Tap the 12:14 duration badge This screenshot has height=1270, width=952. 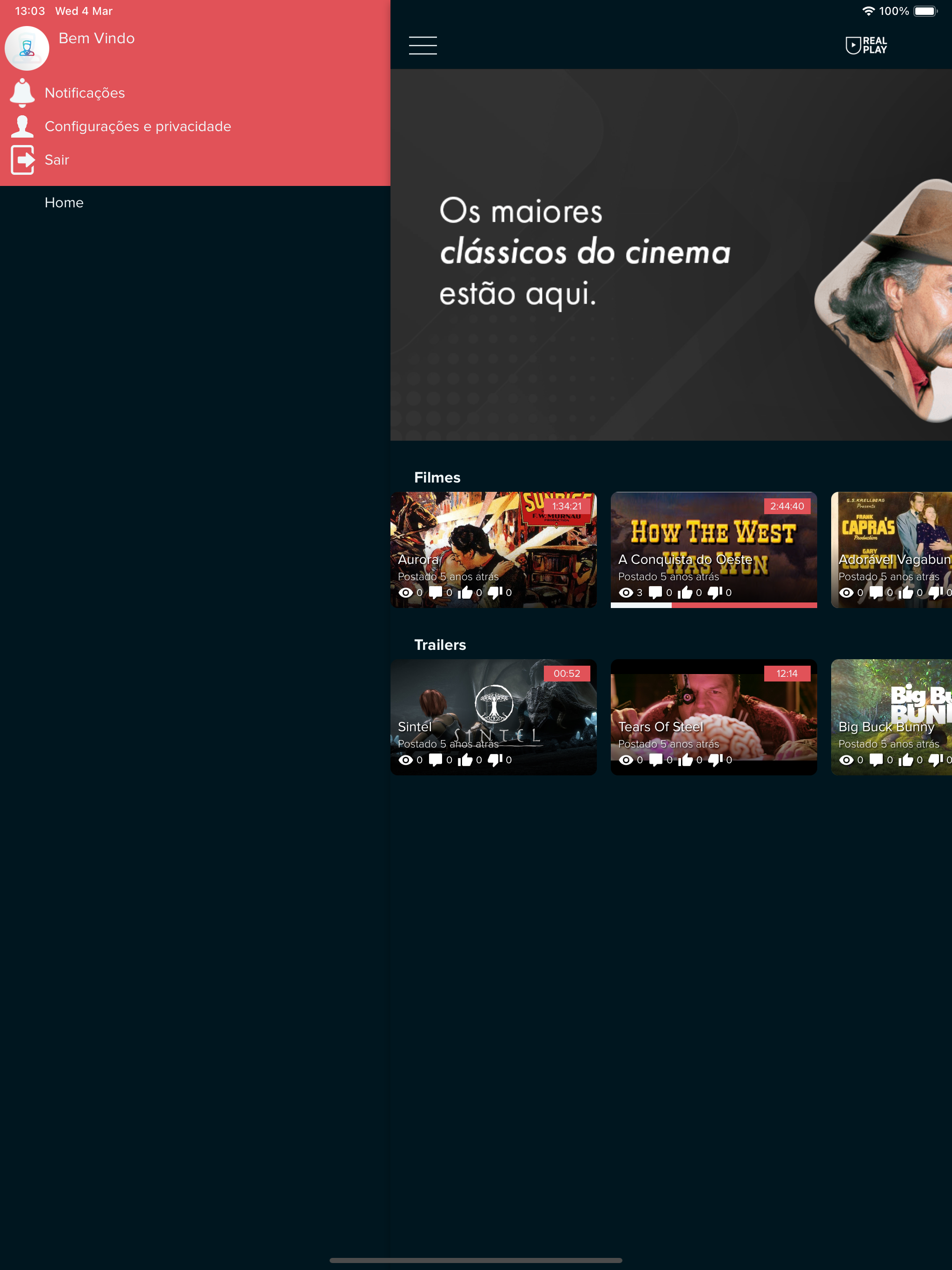point(787,674)
